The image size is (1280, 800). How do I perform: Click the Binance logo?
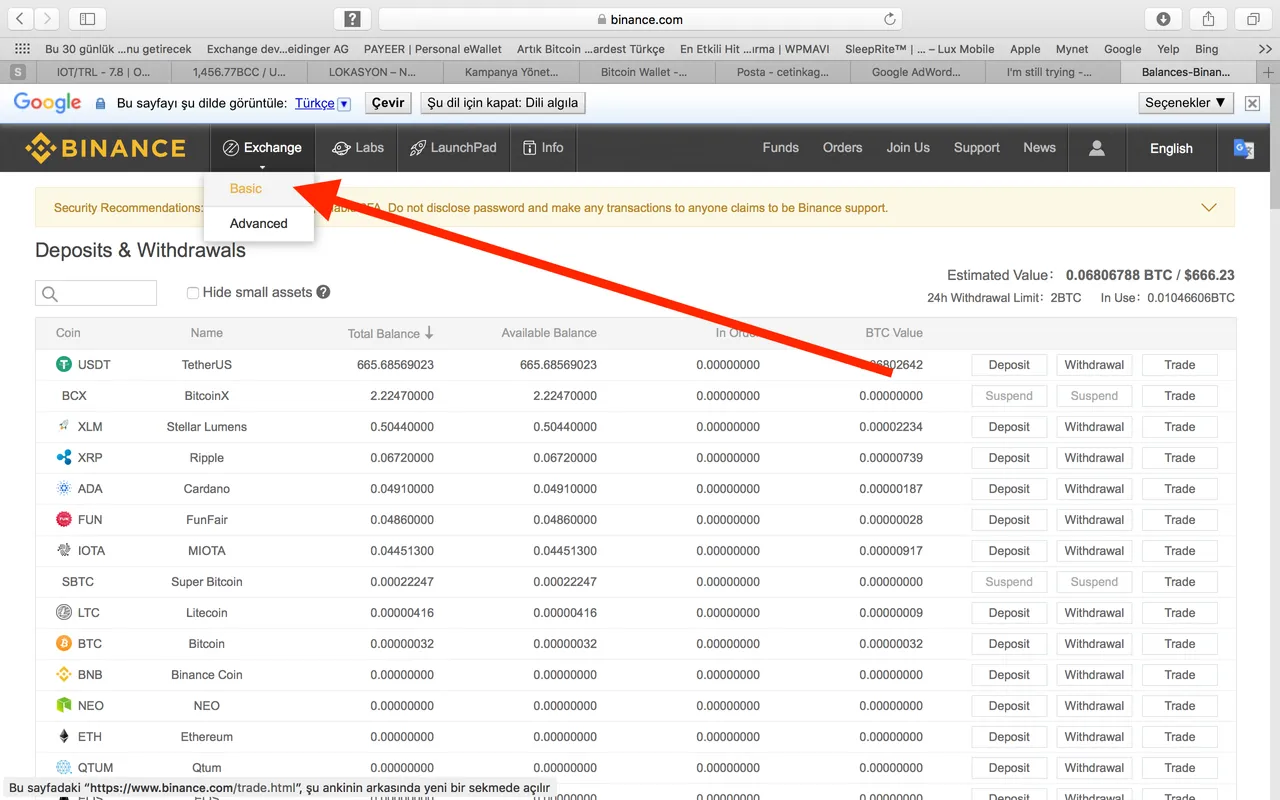105,148
